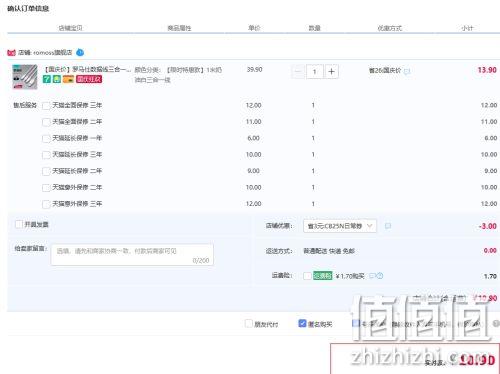The height and width of the screenshot is (374, 500).
Task: Check 天猫意外保修 二年 warranty option
Action: click(46, 188)
